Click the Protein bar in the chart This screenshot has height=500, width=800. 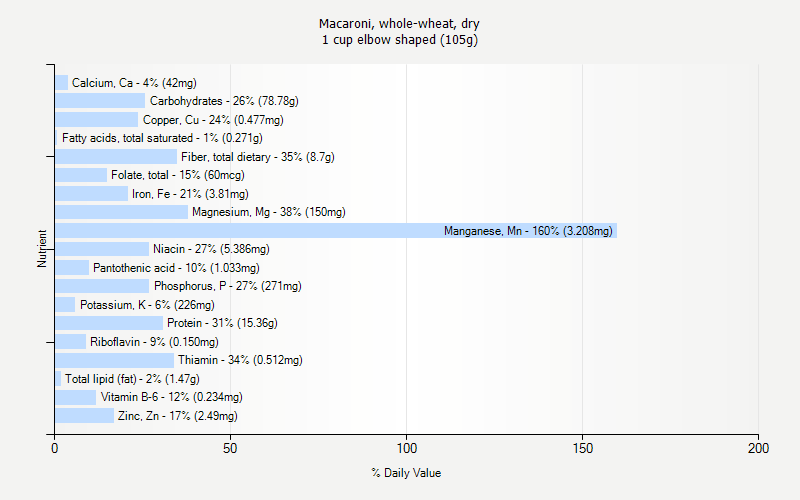pyautogui.click(x=109, y=323)
